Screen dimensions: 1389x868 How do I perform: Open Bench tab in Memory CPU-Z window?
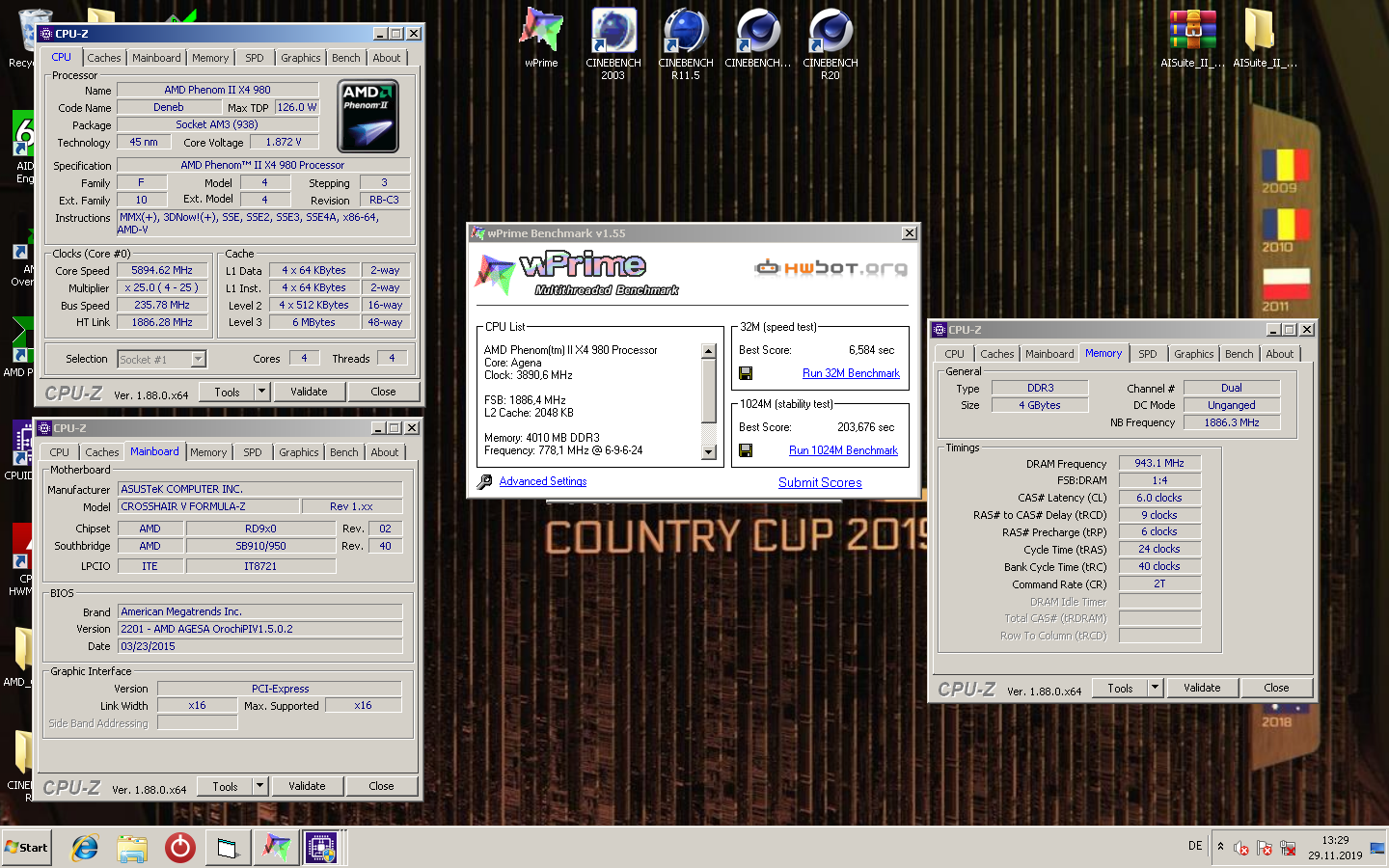[1239, 354]
